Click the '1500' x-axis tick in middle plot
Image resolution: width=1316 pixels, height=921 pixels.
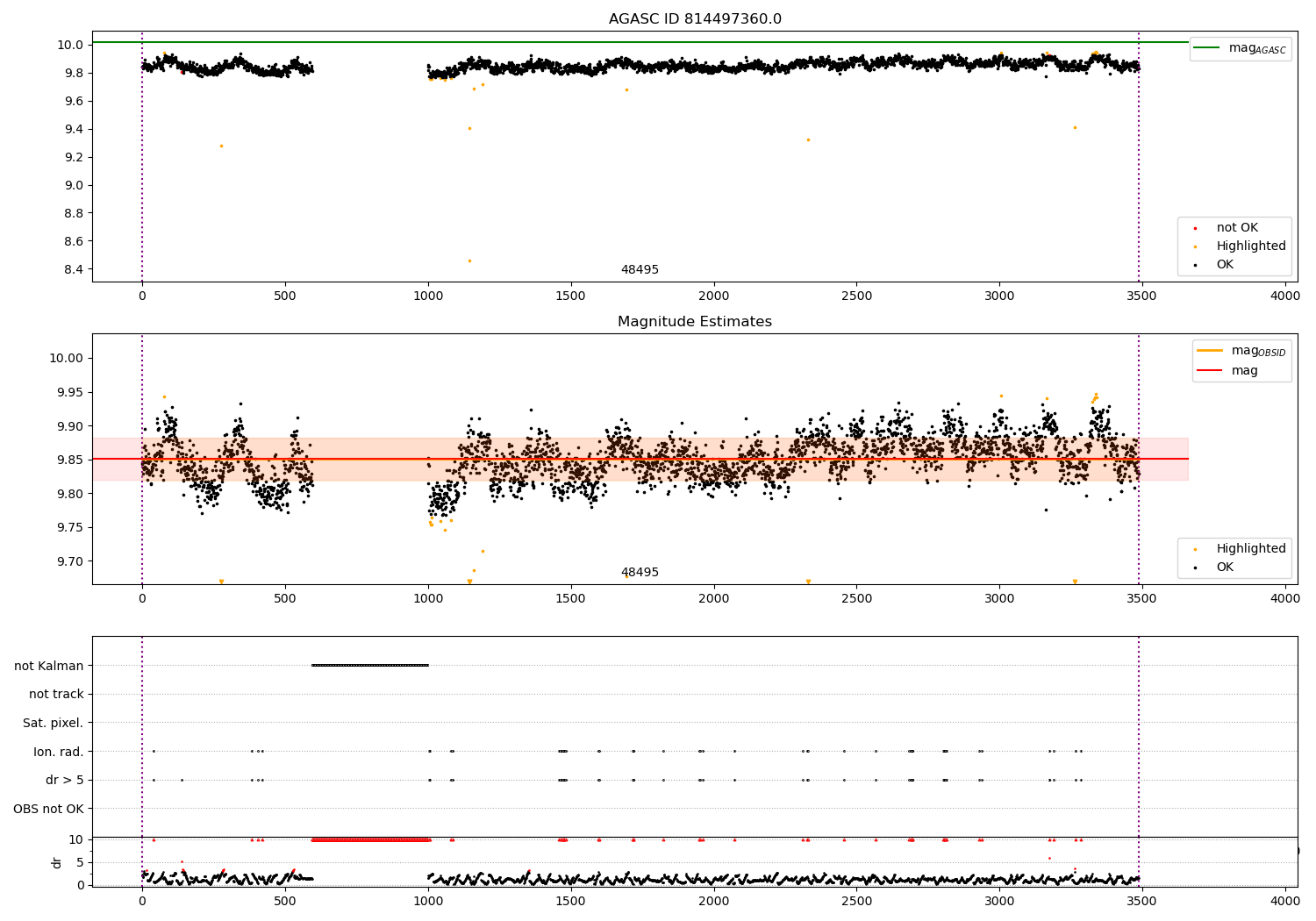[x=571, y=599]
